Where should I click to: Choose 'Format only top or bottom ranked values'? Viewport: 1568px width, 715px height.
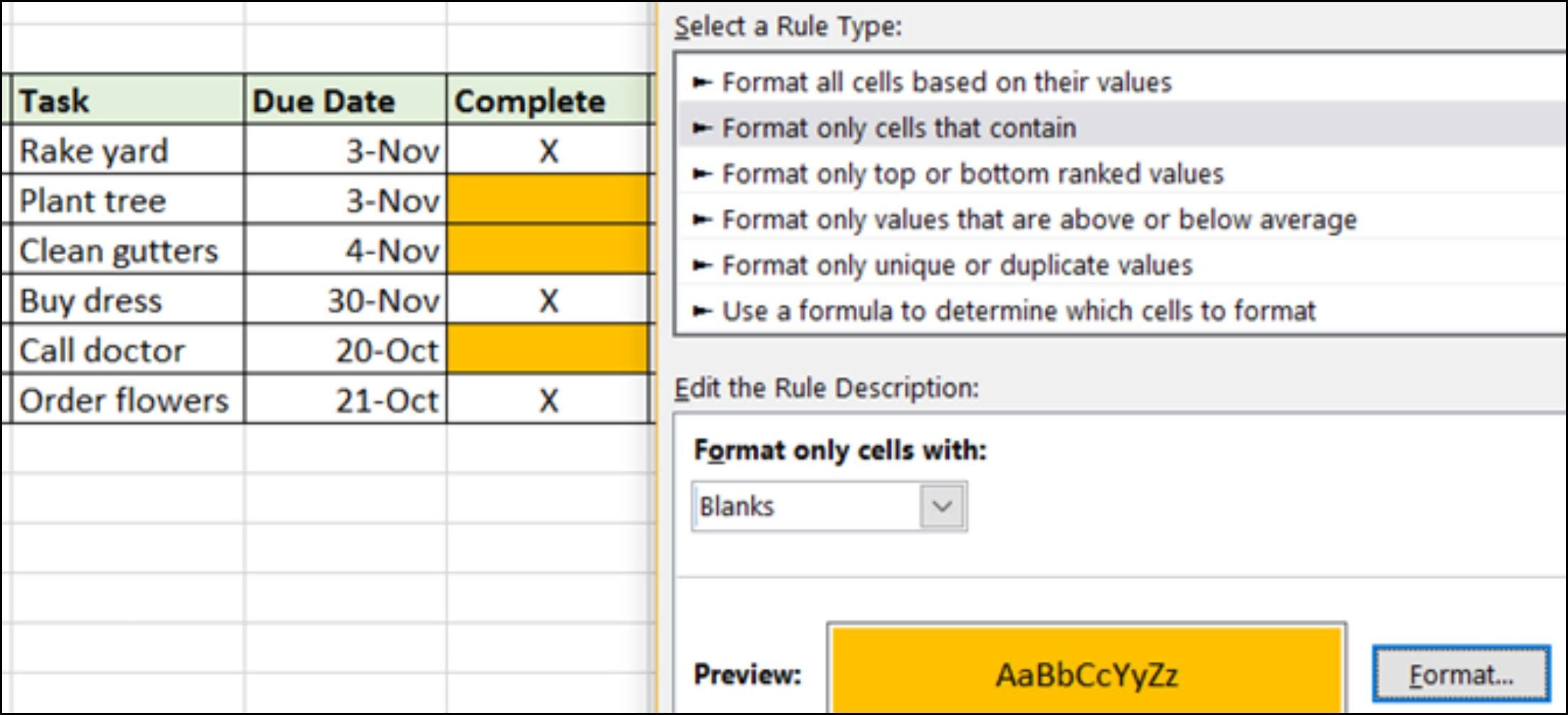coord(972,174)
